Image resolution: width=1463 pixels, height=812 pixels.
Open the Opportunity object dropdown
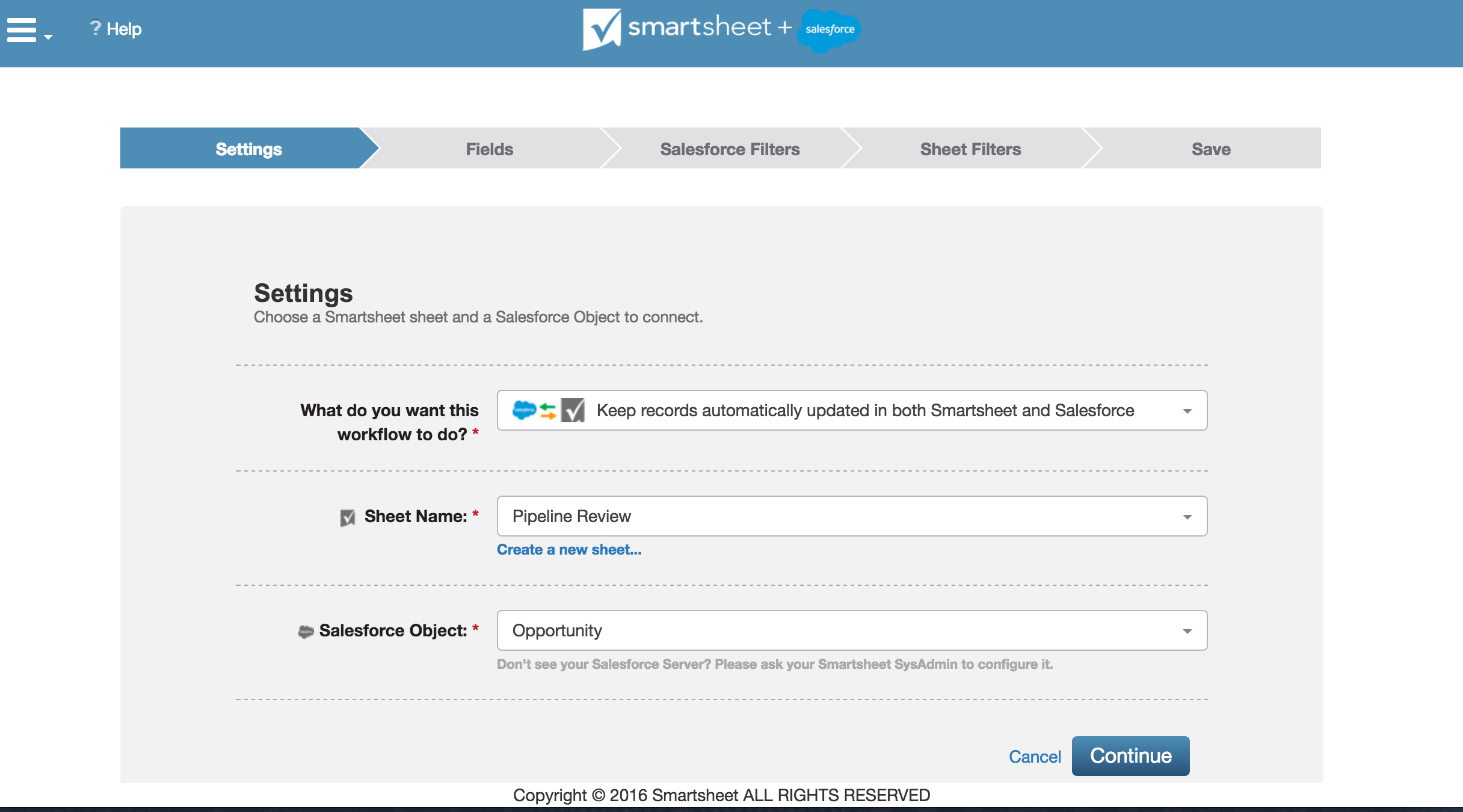(1187, 631)
